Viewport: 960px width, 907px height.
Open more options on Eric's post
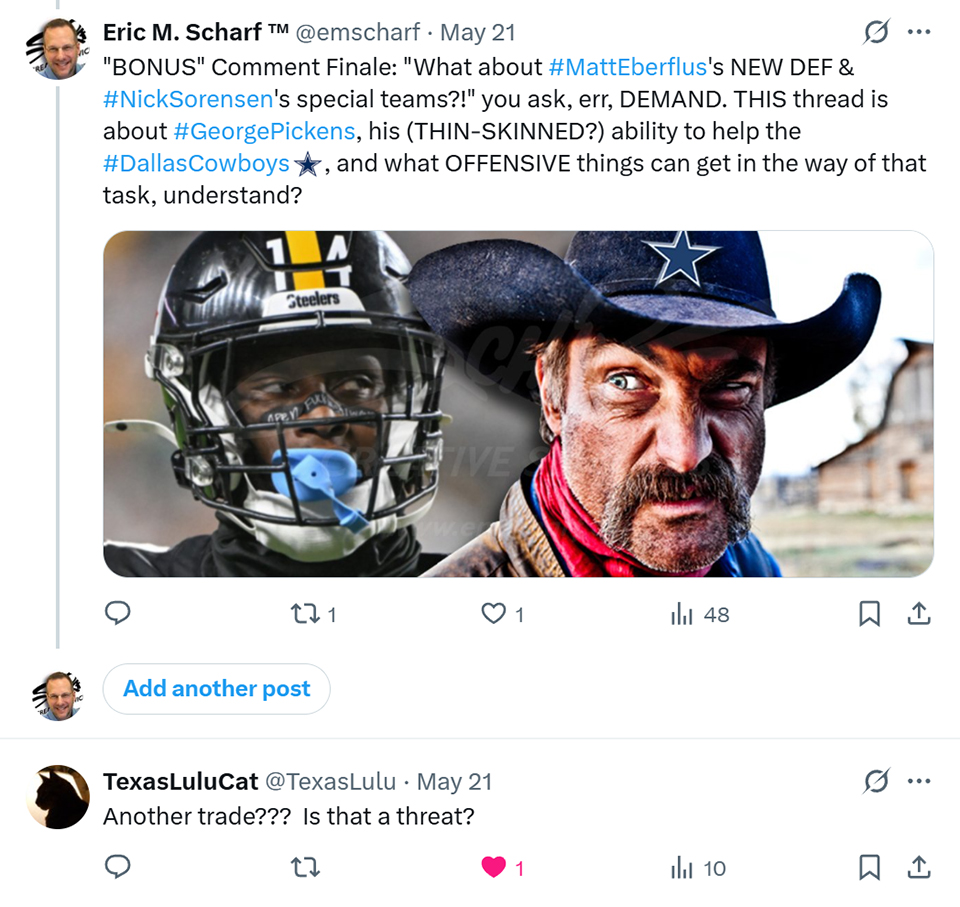pos(918,33)
